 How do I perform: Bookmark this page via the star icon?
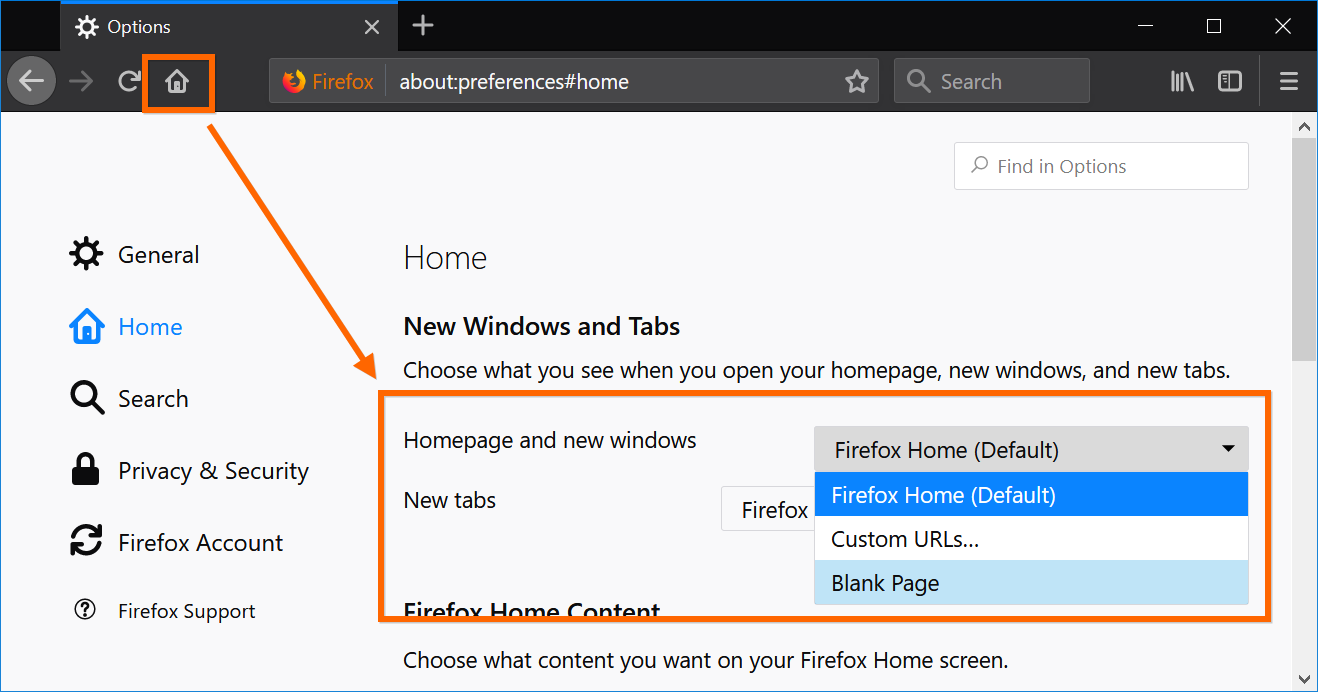point(857,81)
